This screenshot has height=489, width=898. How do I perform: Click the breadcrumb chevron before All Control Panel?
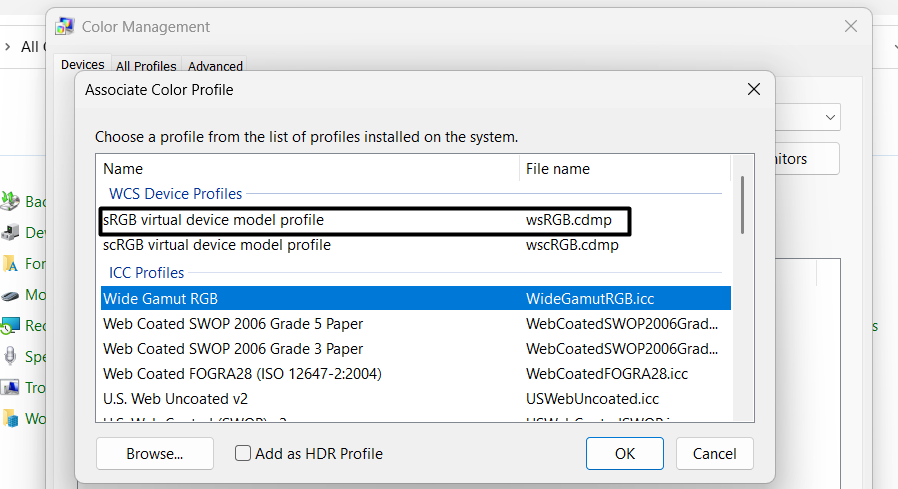(7, 47)
